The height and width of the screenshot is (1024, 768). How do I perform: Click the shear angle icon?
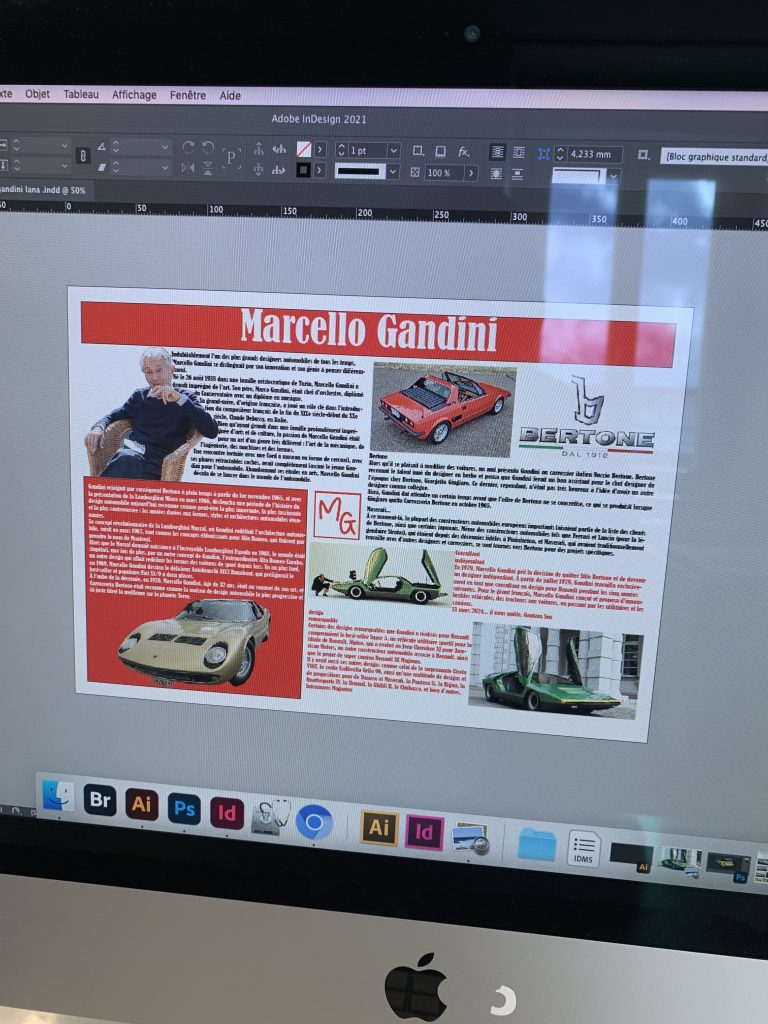coord(102,168)
